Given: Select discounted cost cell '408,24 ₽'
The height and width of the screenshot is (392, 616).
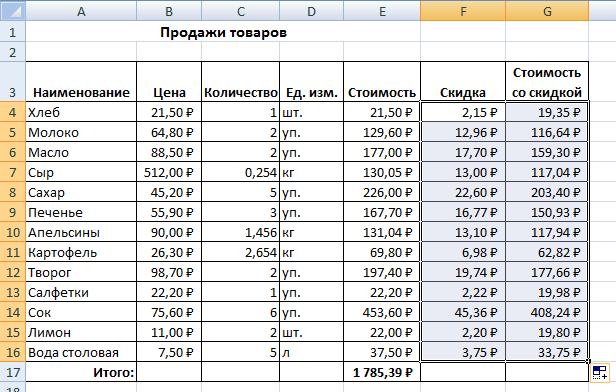Looking at the screenshot, I should click(x=547, y=312).
